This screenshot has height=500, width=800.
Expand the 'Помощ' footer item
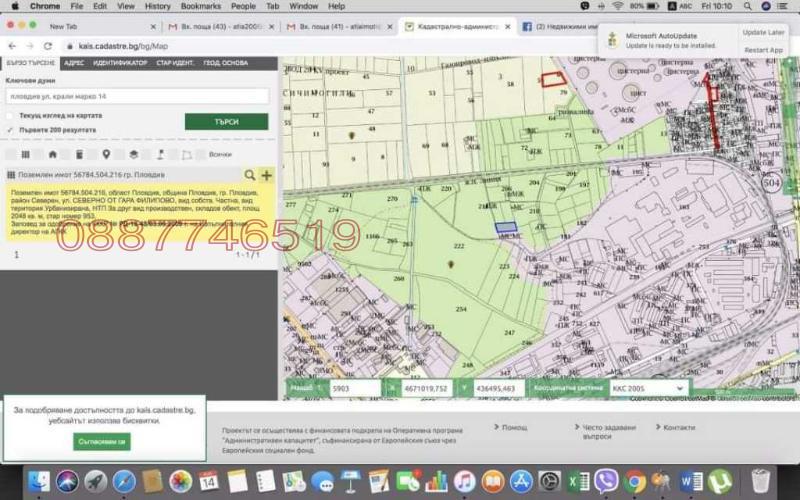[513, 427]
